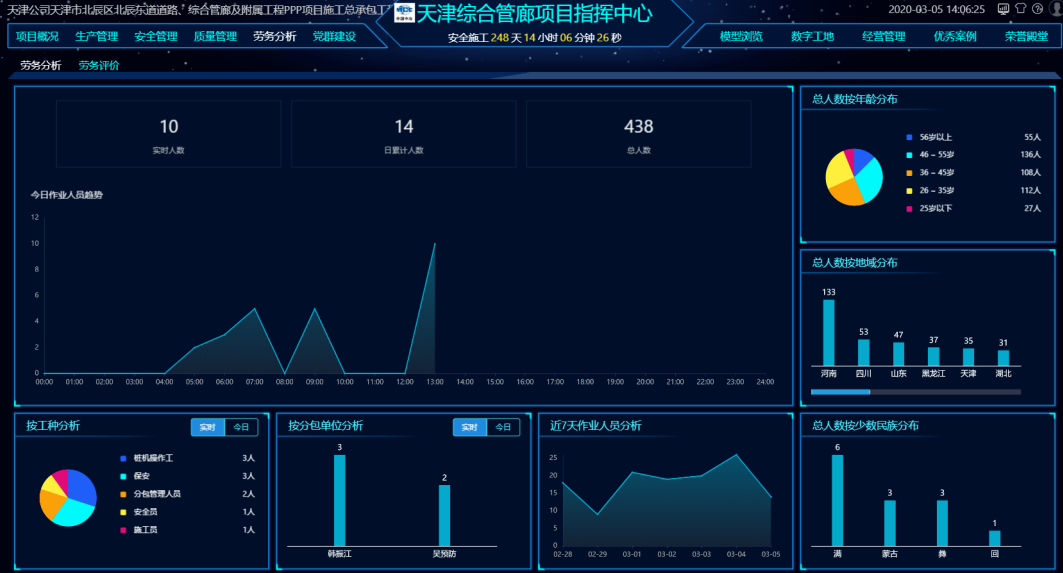1063x573 pixels.
Task: Click the 蒙古 bar labeled 3
Action: point(889,523)
